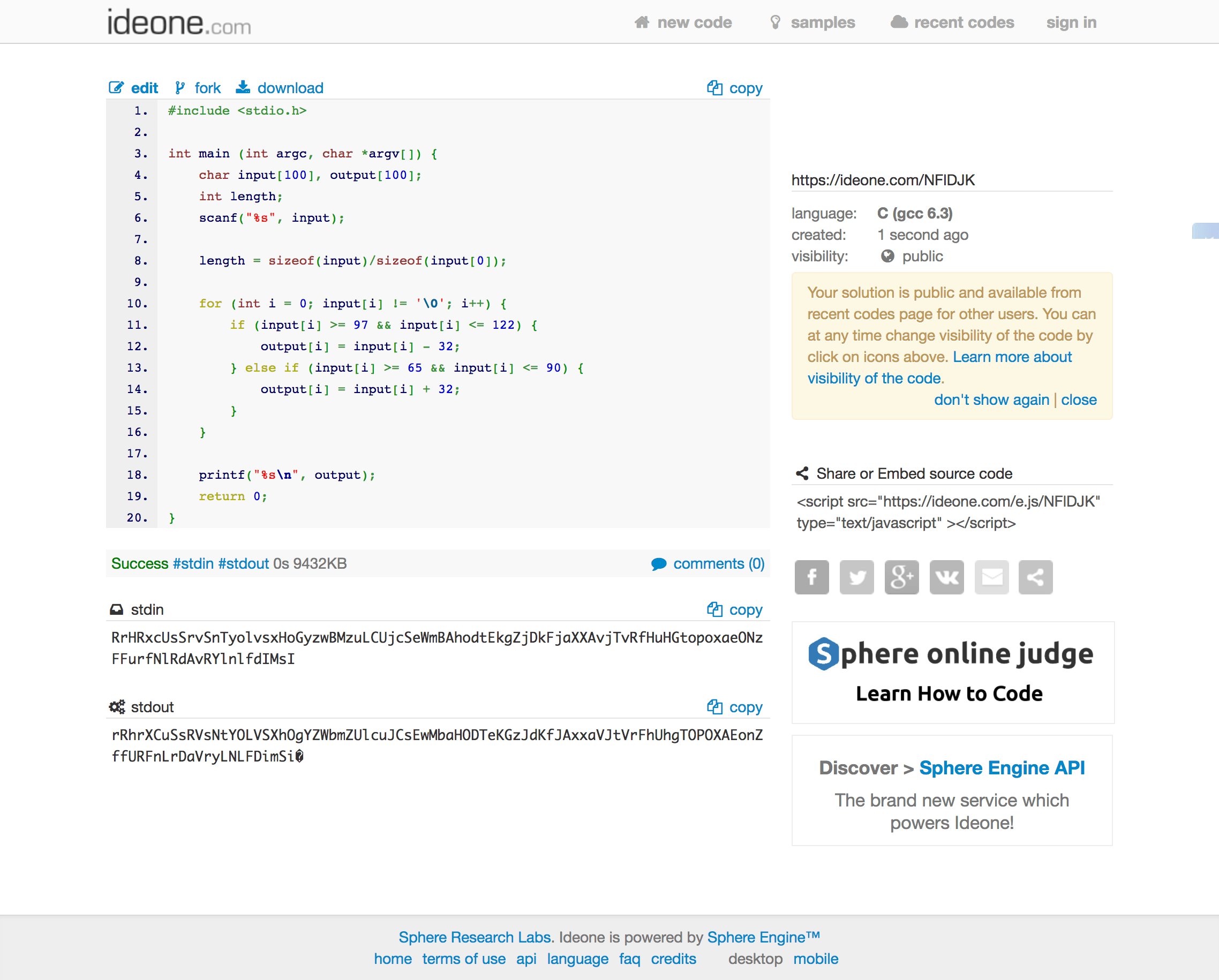Copy the stdin text

pyautogui.click(x=734, y=610)
